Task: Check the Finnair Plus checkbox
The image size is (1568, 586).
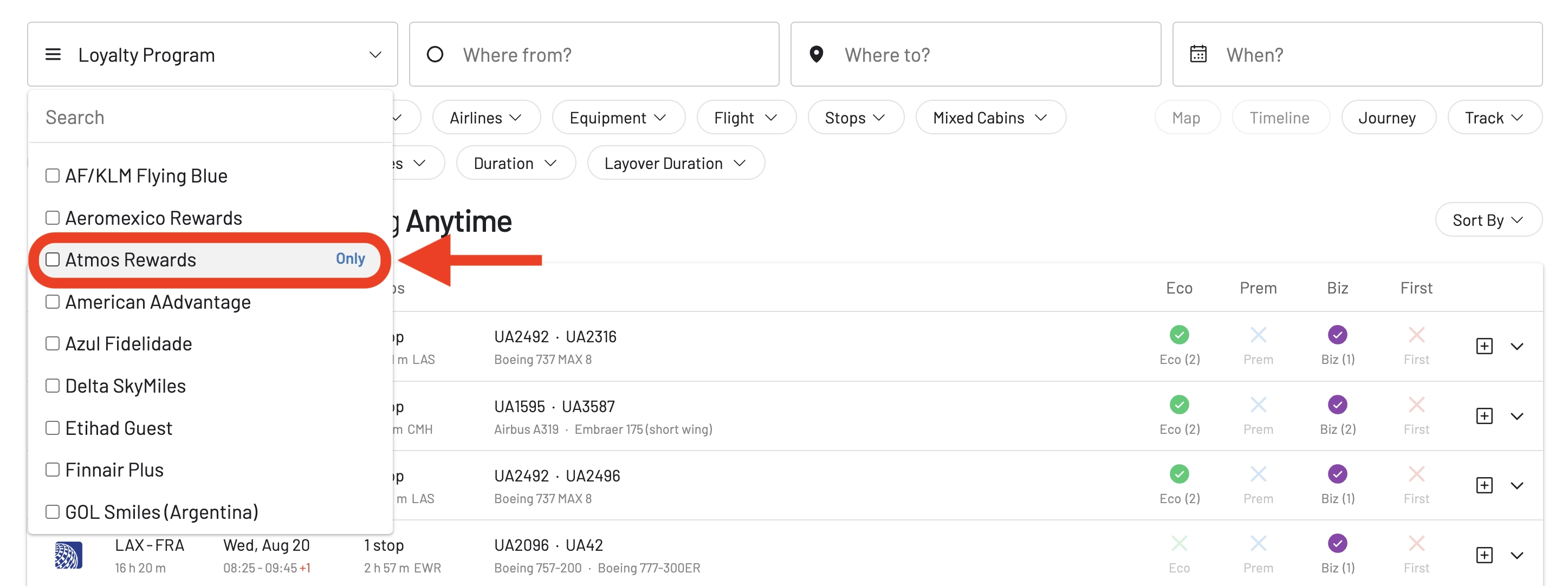Action: (x=53, y=470)
